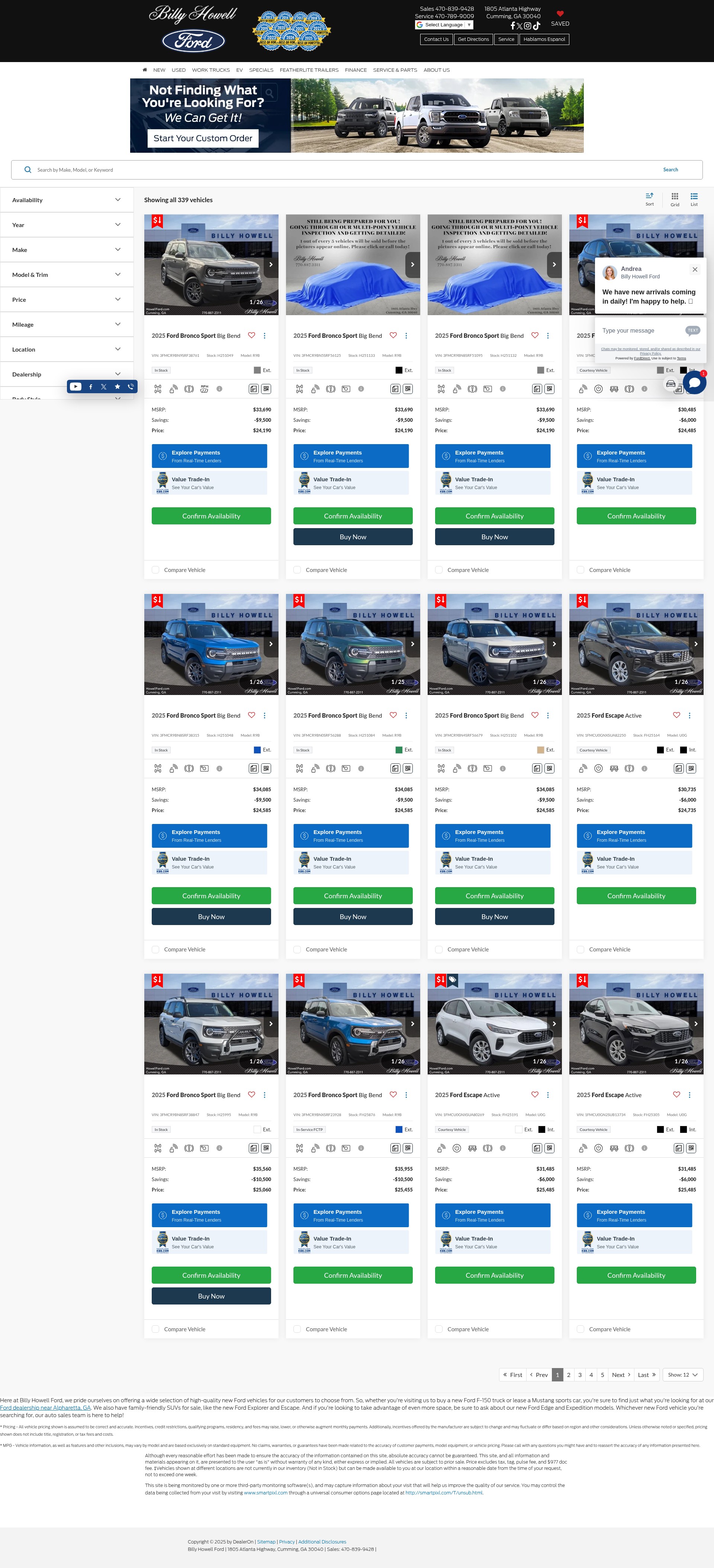Open the TikTok icon in the header
Viewport: 714px width, 1568px height.
point(536,26)
